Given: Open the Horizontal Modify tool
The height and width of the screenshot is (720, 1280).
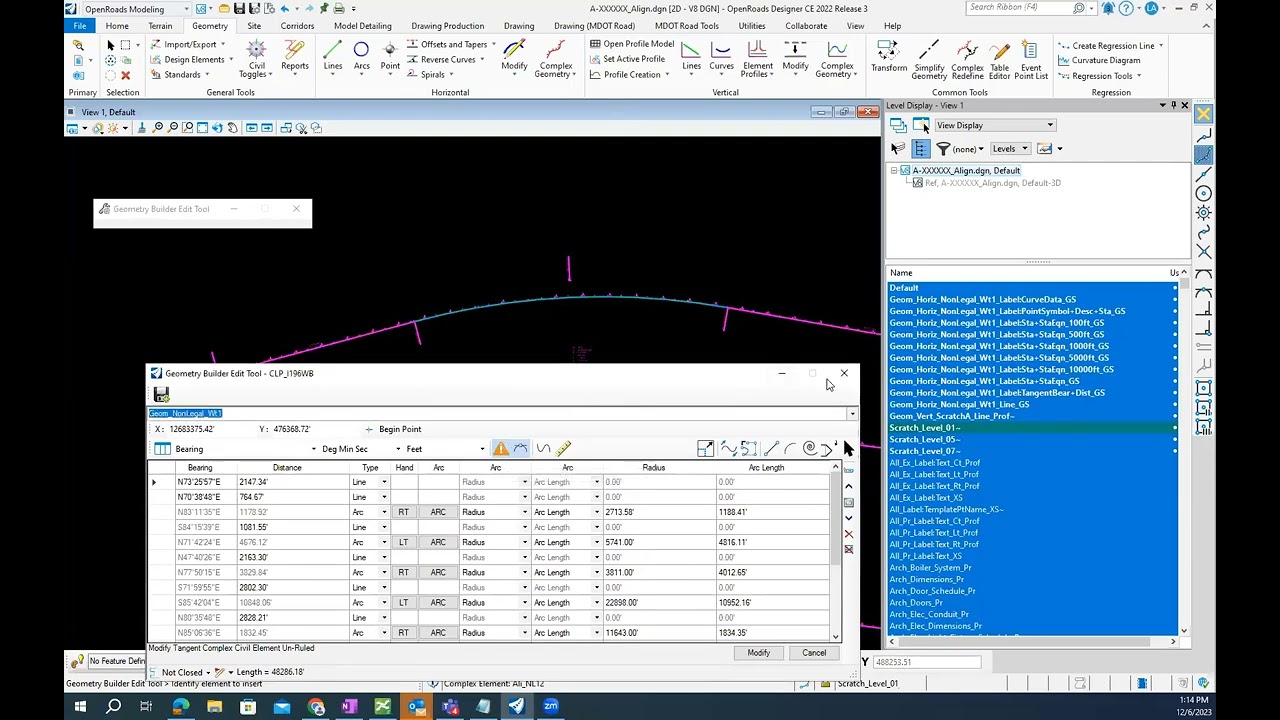Looking at the screenshot, I should click(x=514, y=55).
